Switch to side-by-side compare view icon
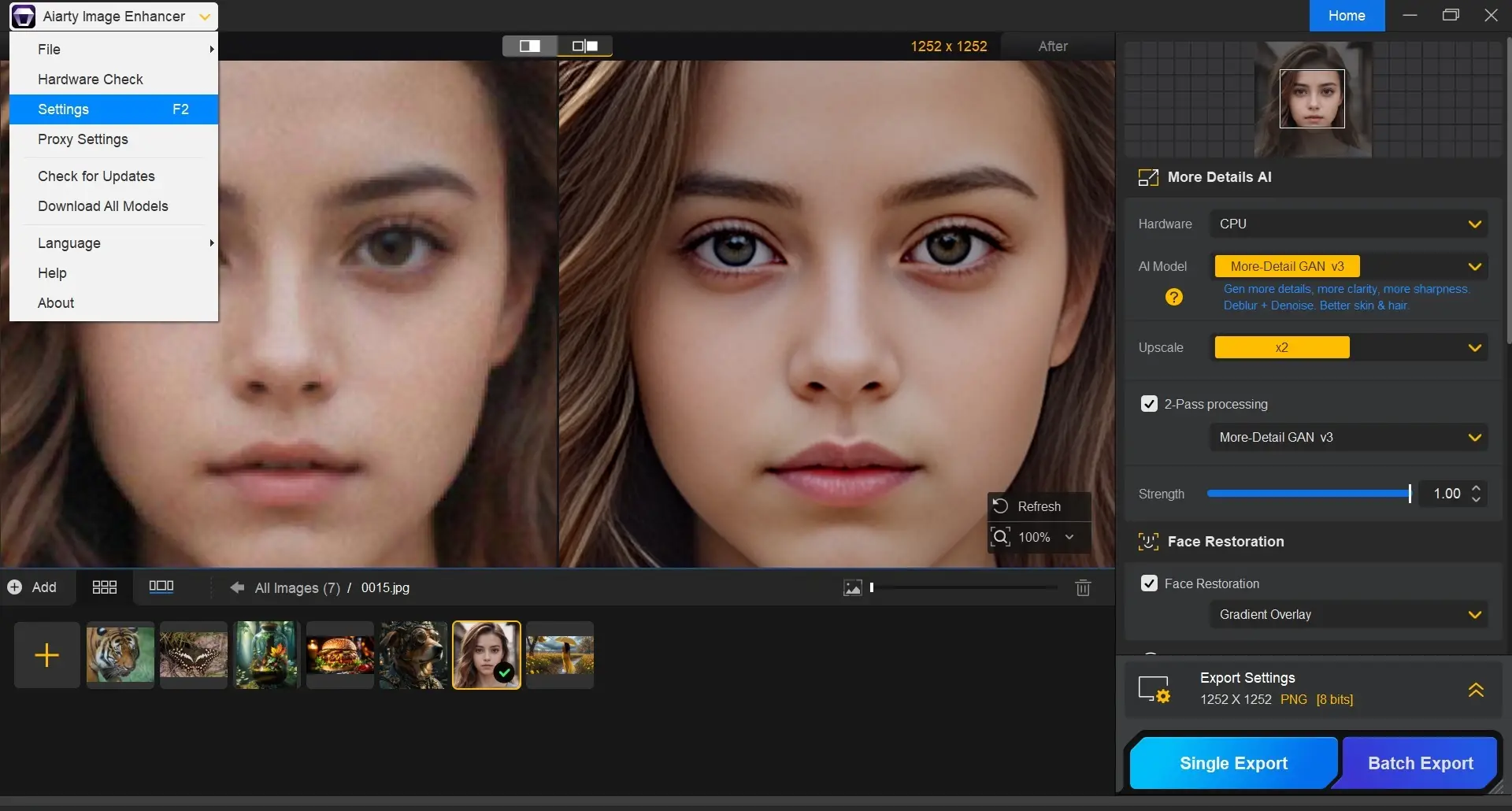Viewport: 1512px width, 811px height. click(585, 46)
